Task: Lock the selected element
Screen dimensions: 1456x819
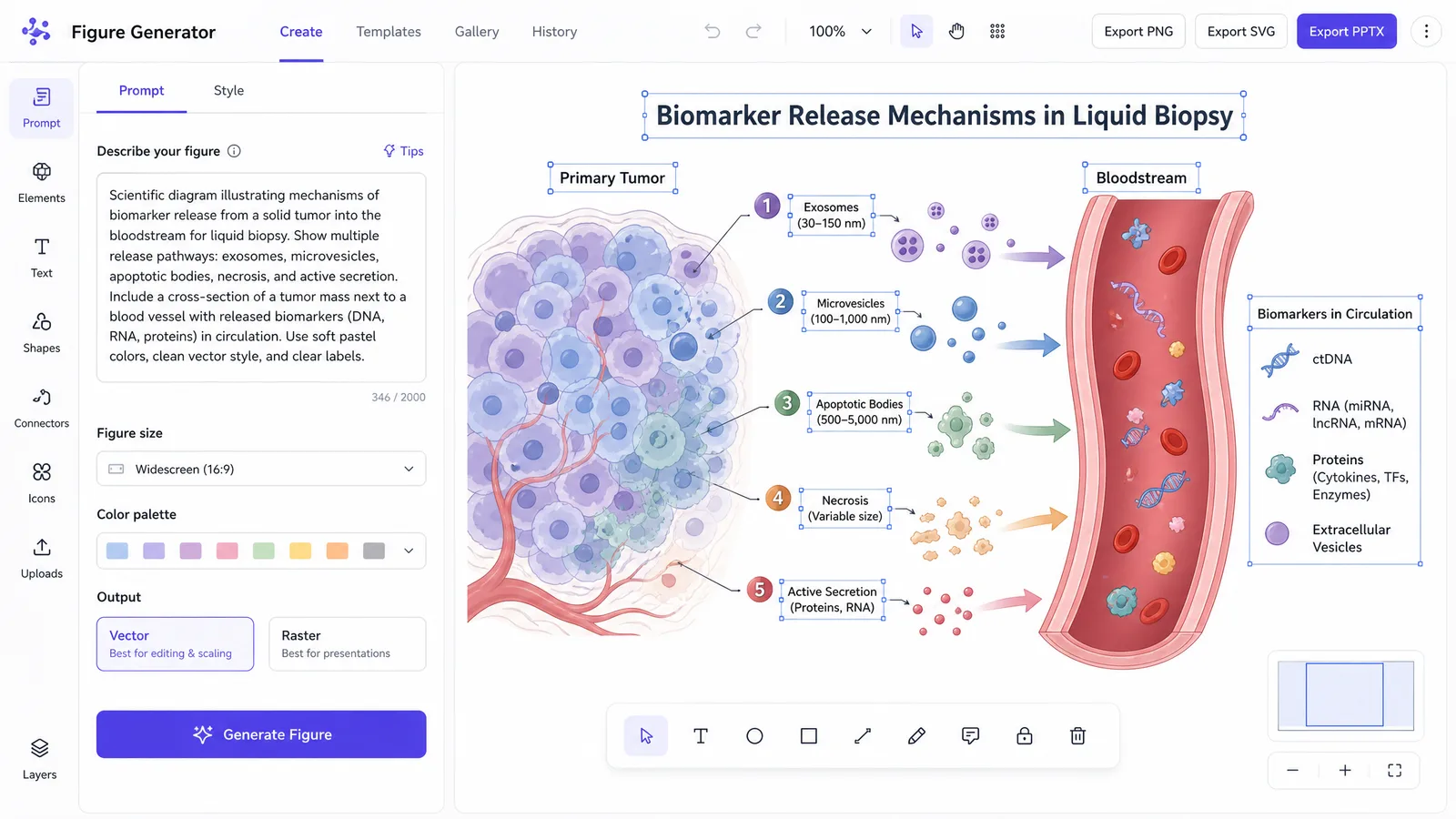Action: (1024, 736)
